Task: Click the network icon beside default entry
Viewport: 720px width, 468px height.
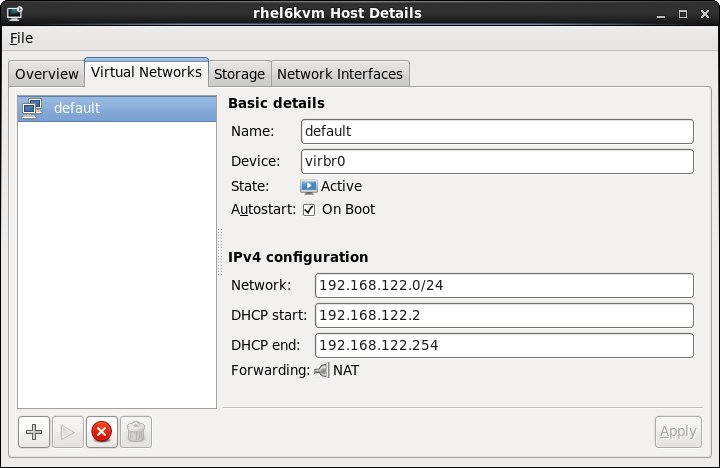Action: (32, 108)
